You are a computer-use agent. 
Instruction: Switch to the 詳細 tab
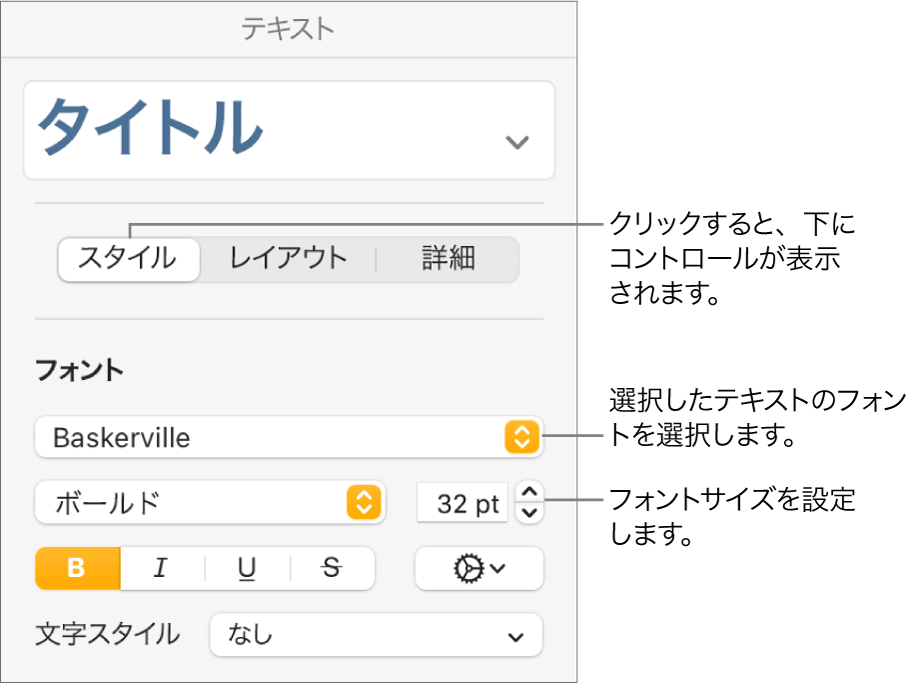tap(448, 259)
